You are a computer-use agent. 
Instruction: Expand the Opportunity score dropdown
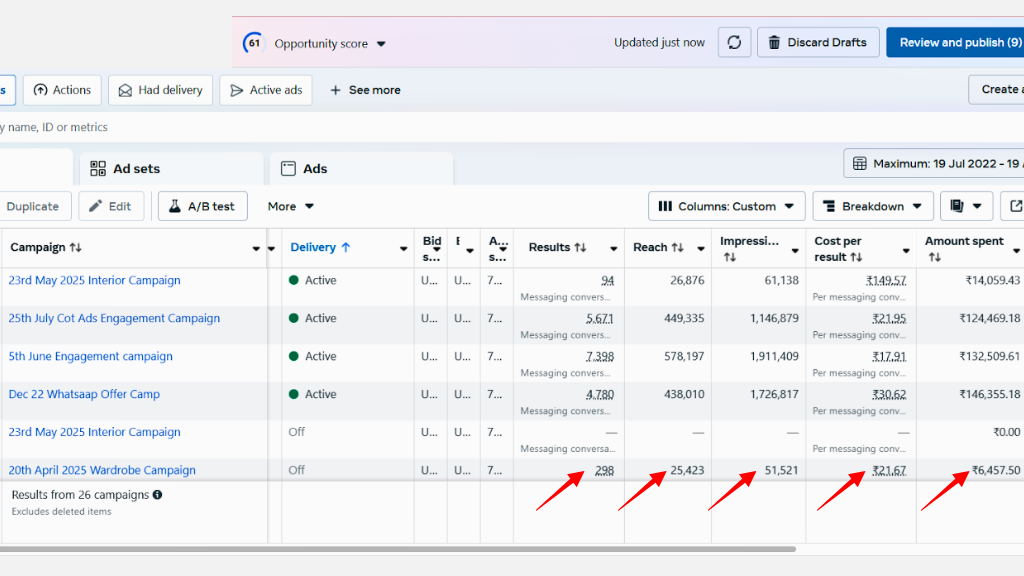(381, 44)
